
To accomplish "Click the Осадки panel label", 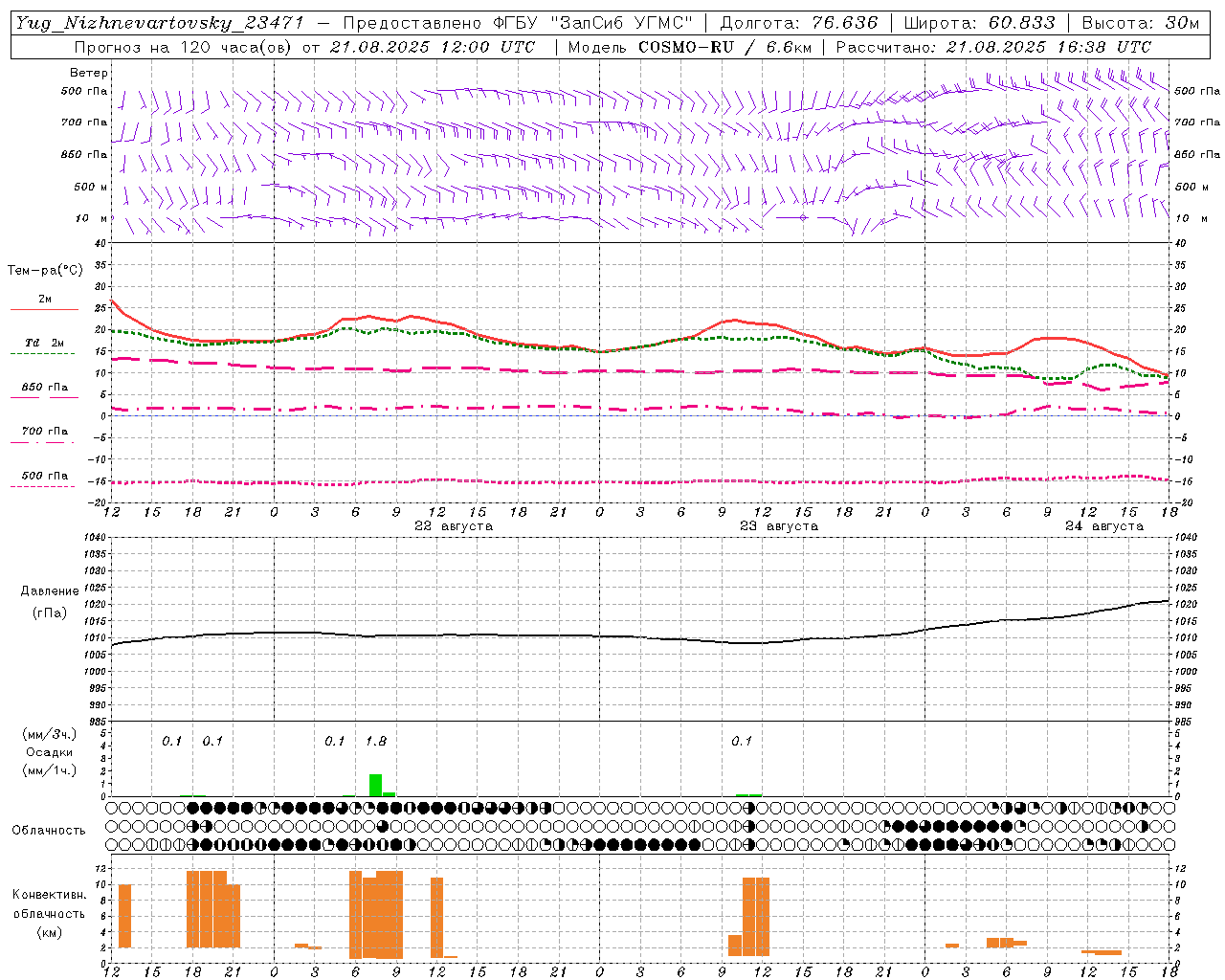I will point(50,752).
